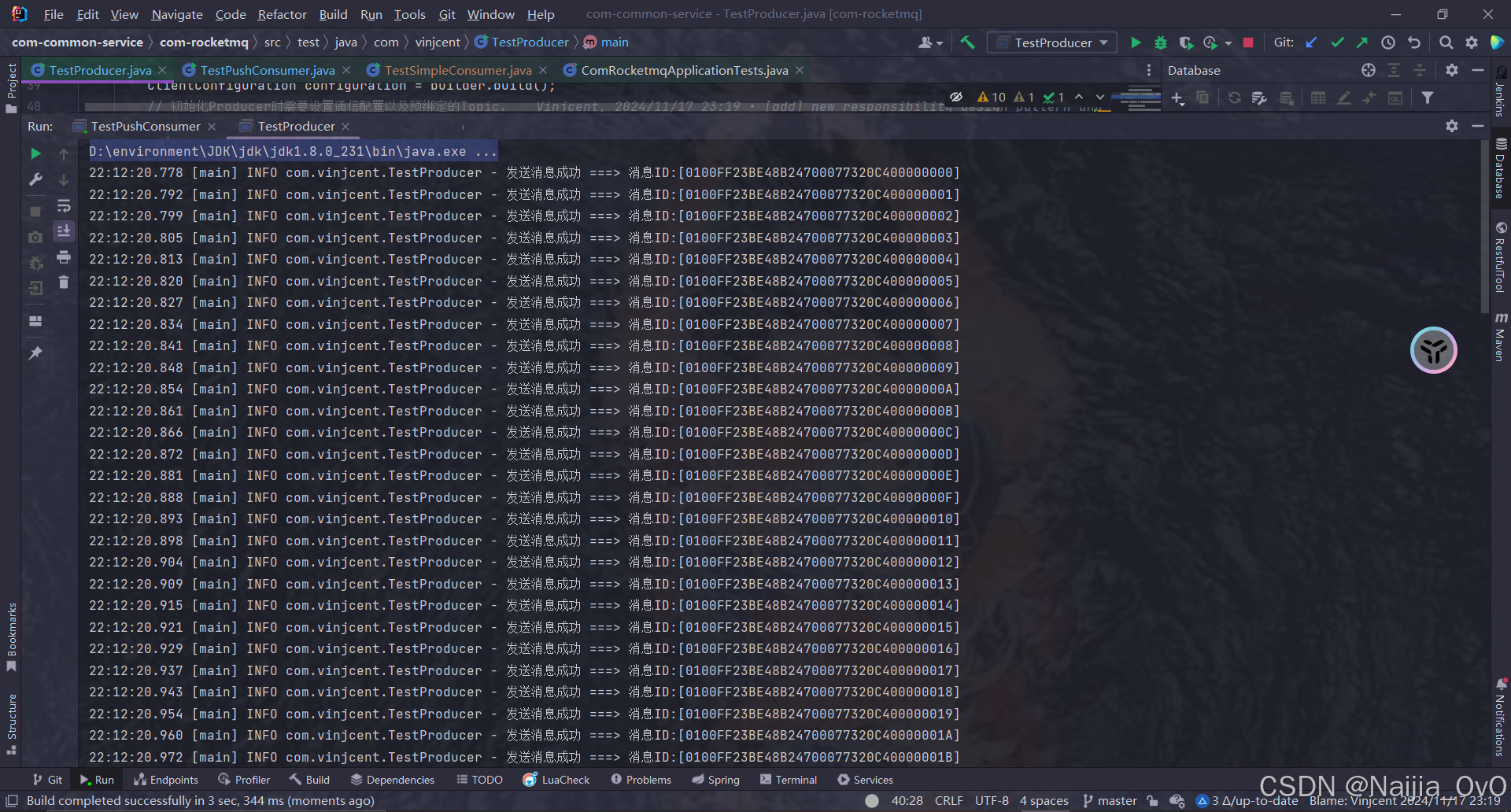Open Search Everywhere magnifier icon

(x=1446, y=42)
